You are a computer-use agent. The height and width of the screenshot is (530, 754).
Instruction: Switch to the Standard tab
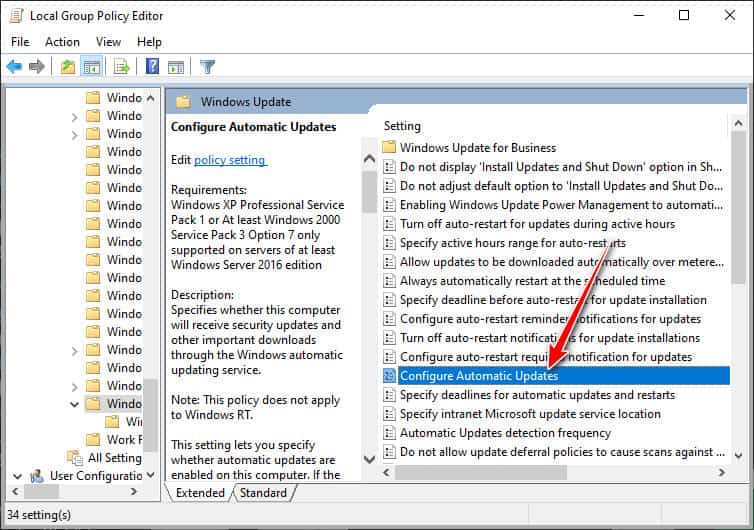263,492
